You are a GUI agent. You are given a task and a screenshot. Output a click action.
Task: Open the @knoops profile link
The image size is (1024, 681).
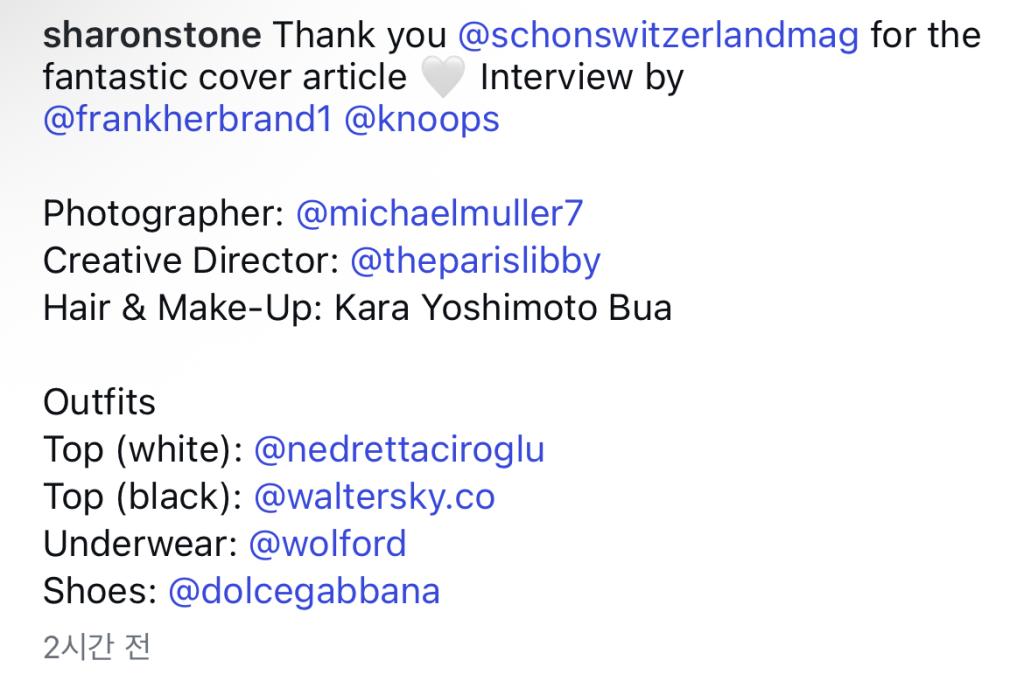pyautogui.click(x=422, y=121)
